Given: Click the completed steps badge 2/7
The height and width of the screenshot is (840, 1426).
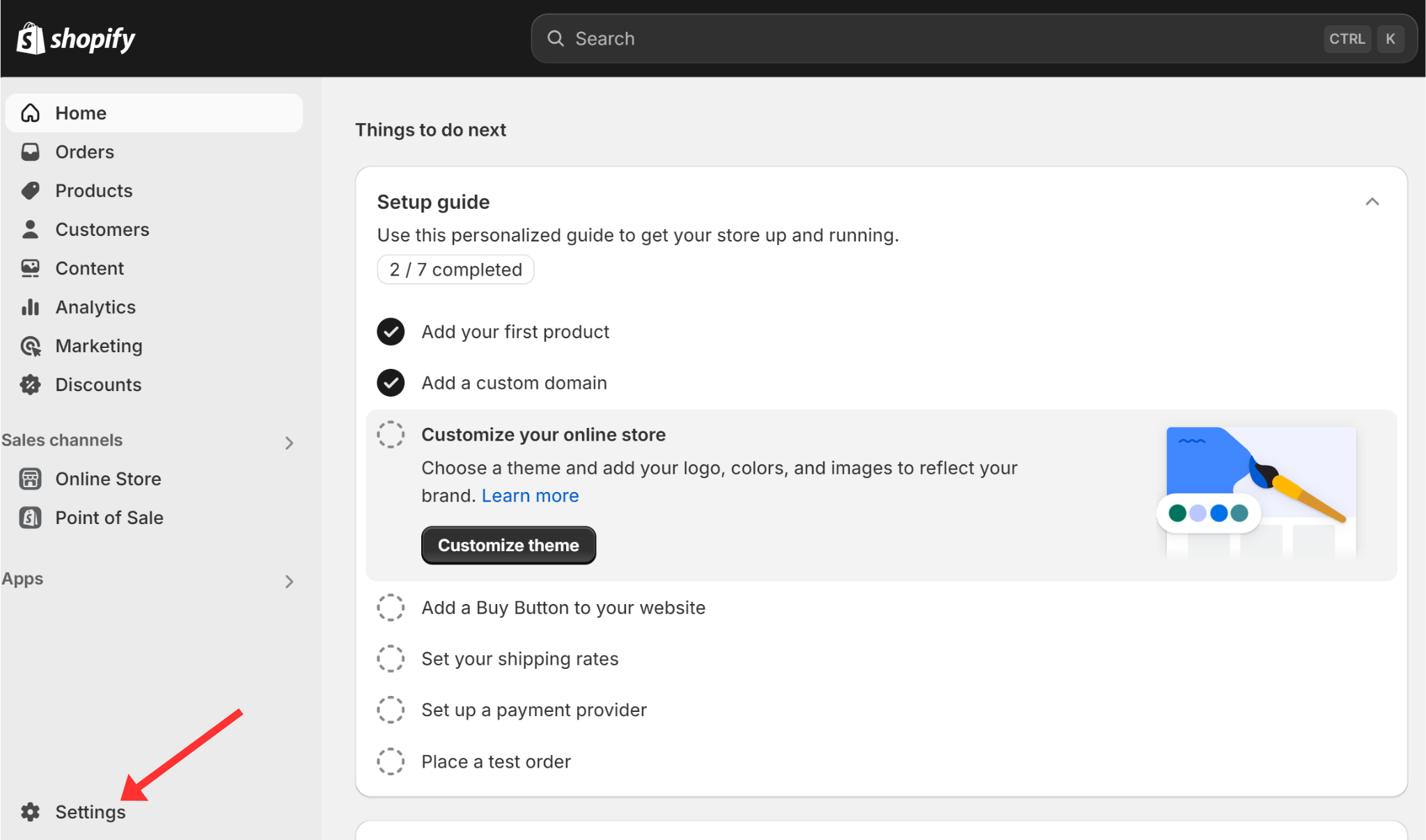Looking at the screenshot, I should pos(454,269).
